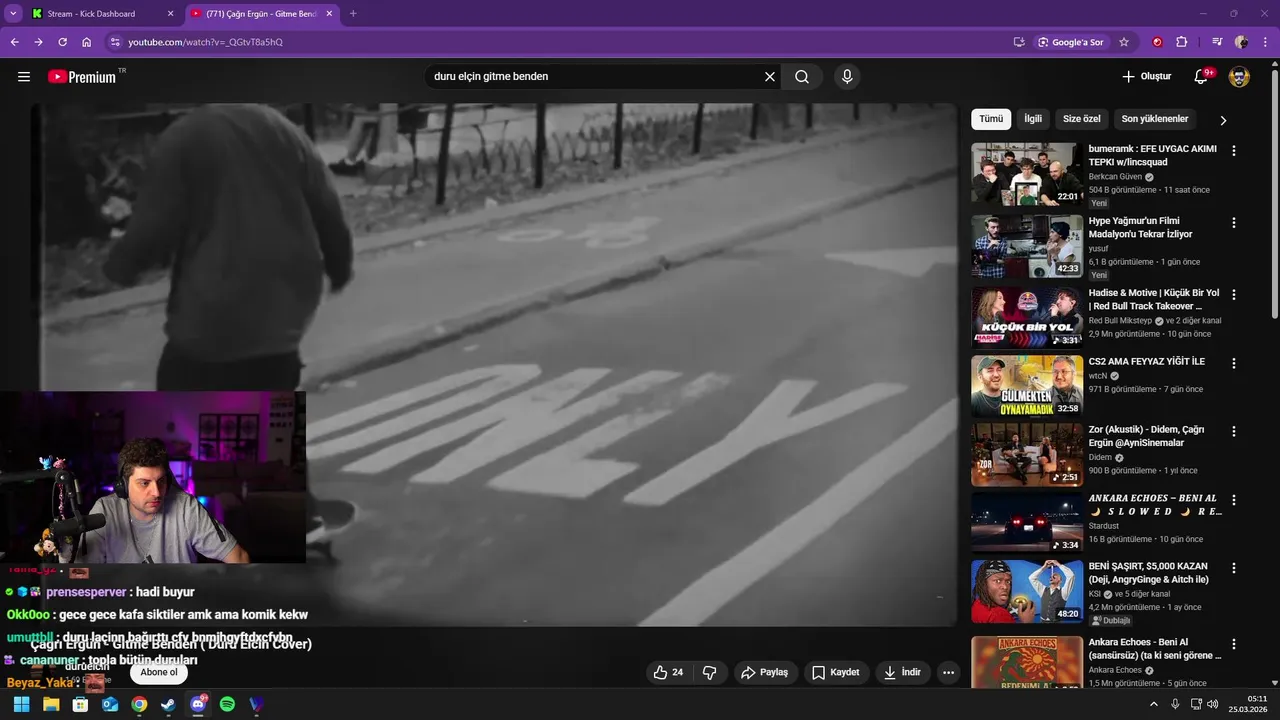1280x720 pixels.
Task: Open a new browser tab
Action: tap(353, 14)
